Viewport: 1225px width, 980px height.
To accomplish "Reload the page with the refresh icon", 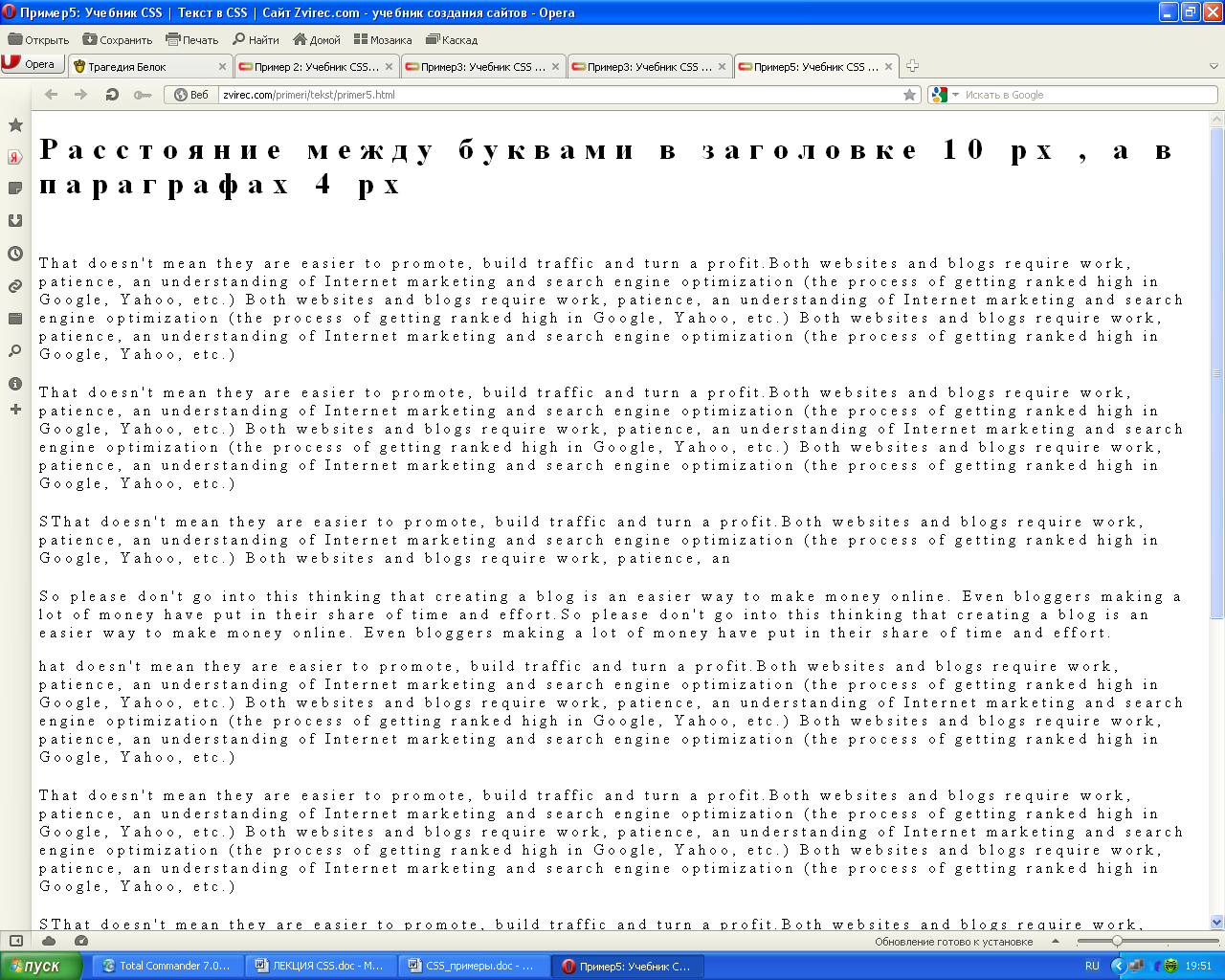I will click(112, 95).
